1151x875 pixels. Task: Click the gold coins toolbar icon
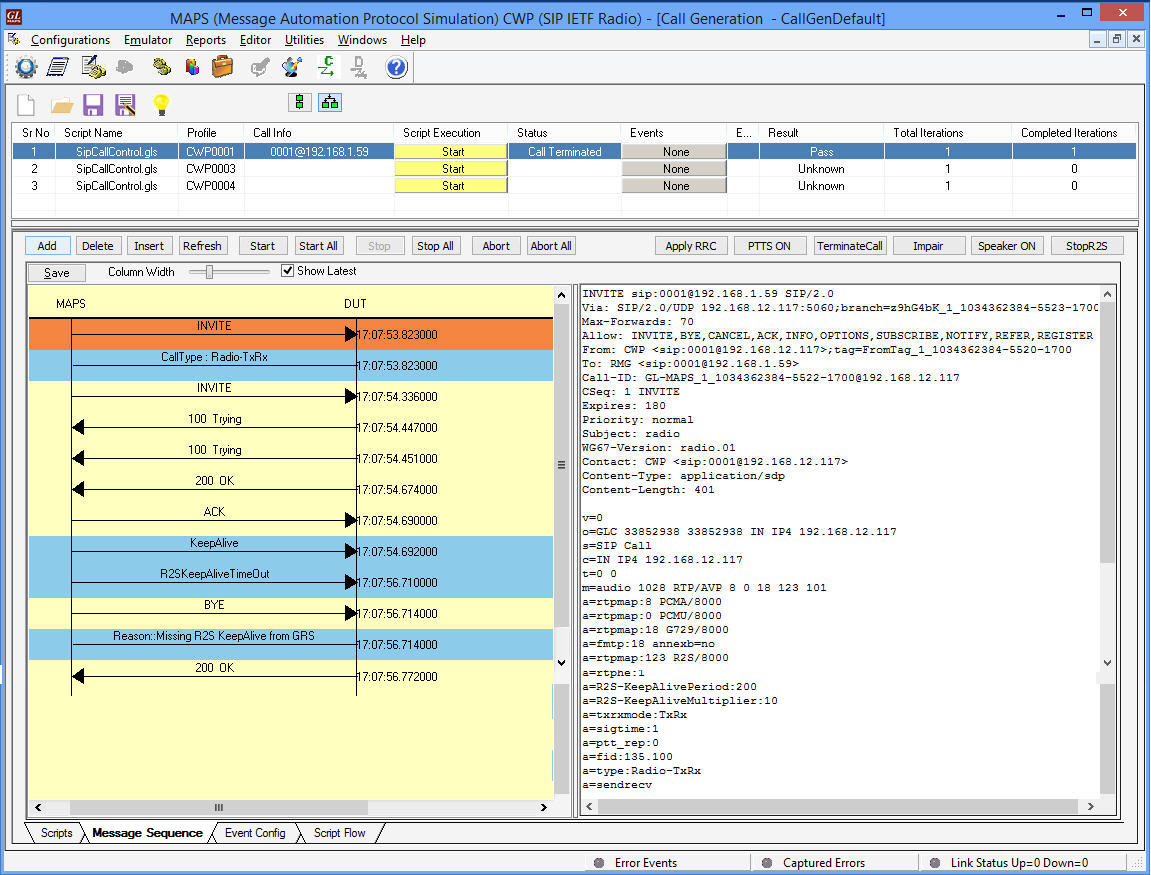[x=161, y=68]
